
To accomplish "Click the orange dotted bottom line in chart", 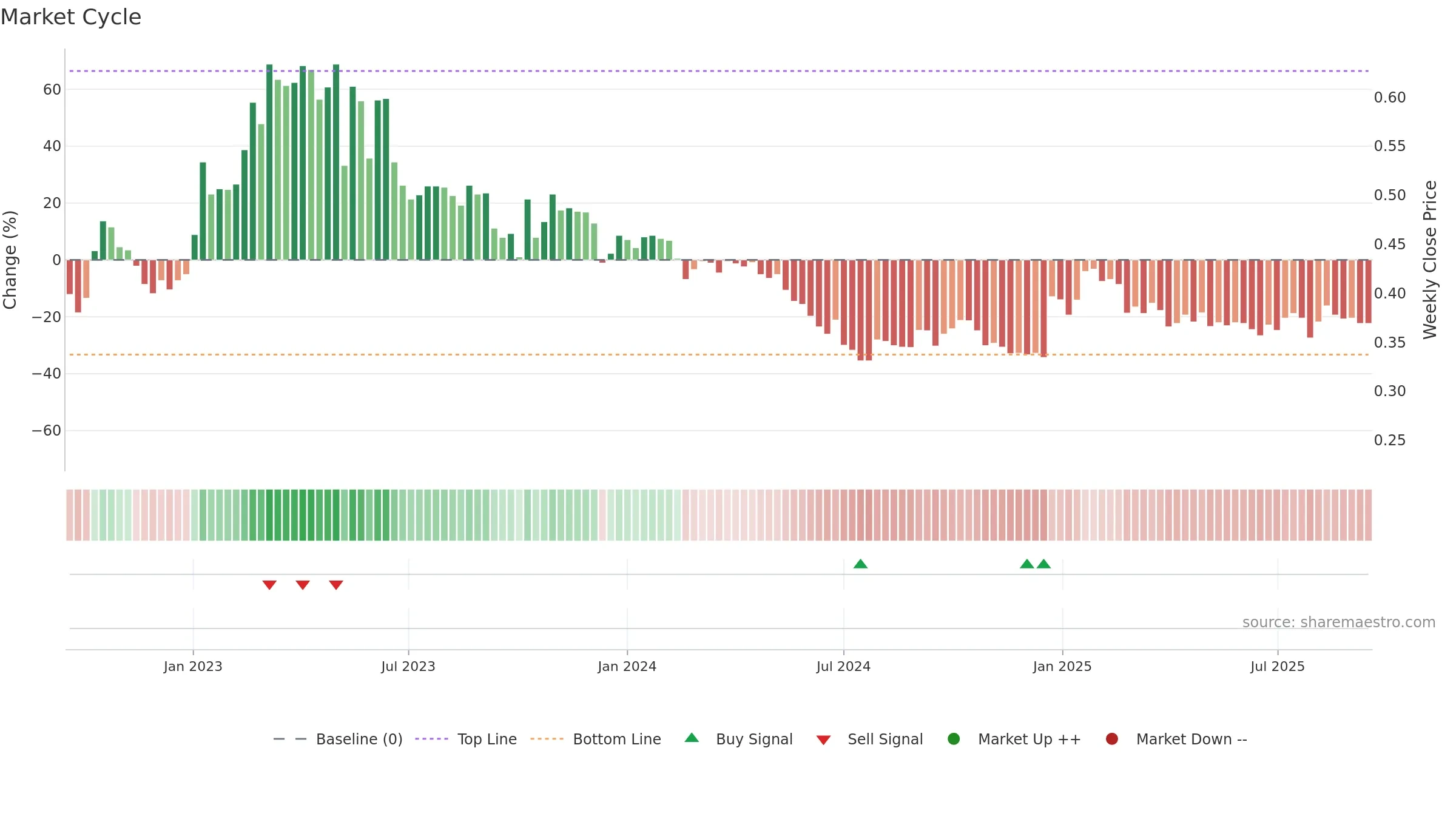I will [719, 354].
